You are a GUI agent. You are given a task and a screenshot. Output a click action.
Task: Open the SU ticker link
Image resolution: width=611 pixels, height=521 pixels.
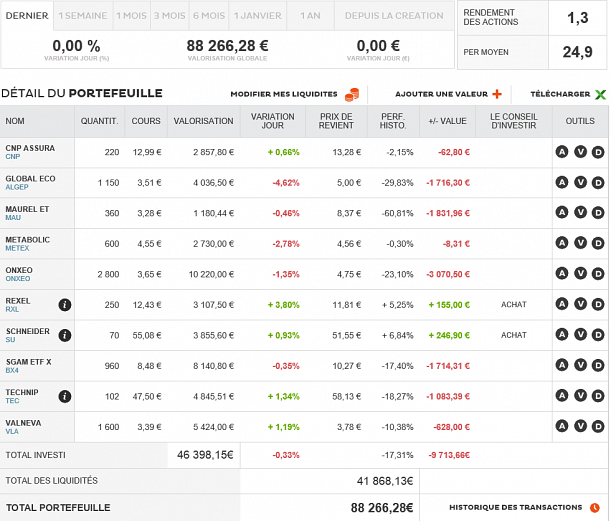pyautogui.click(x=11, y=340)
